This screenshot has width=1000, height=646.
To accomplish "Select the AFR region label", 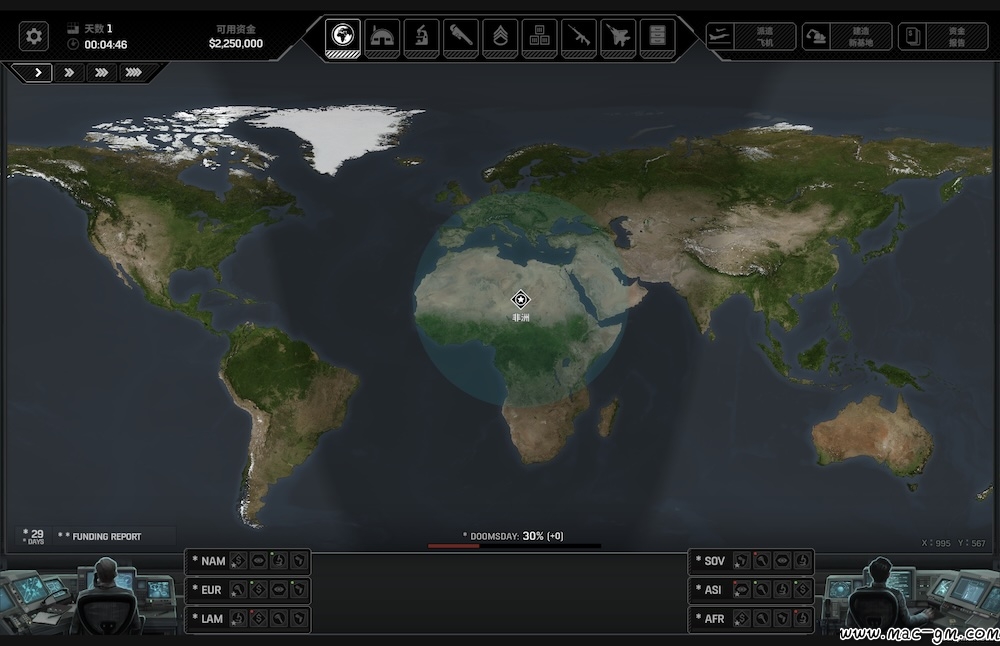I will click(x=714, y=619).
